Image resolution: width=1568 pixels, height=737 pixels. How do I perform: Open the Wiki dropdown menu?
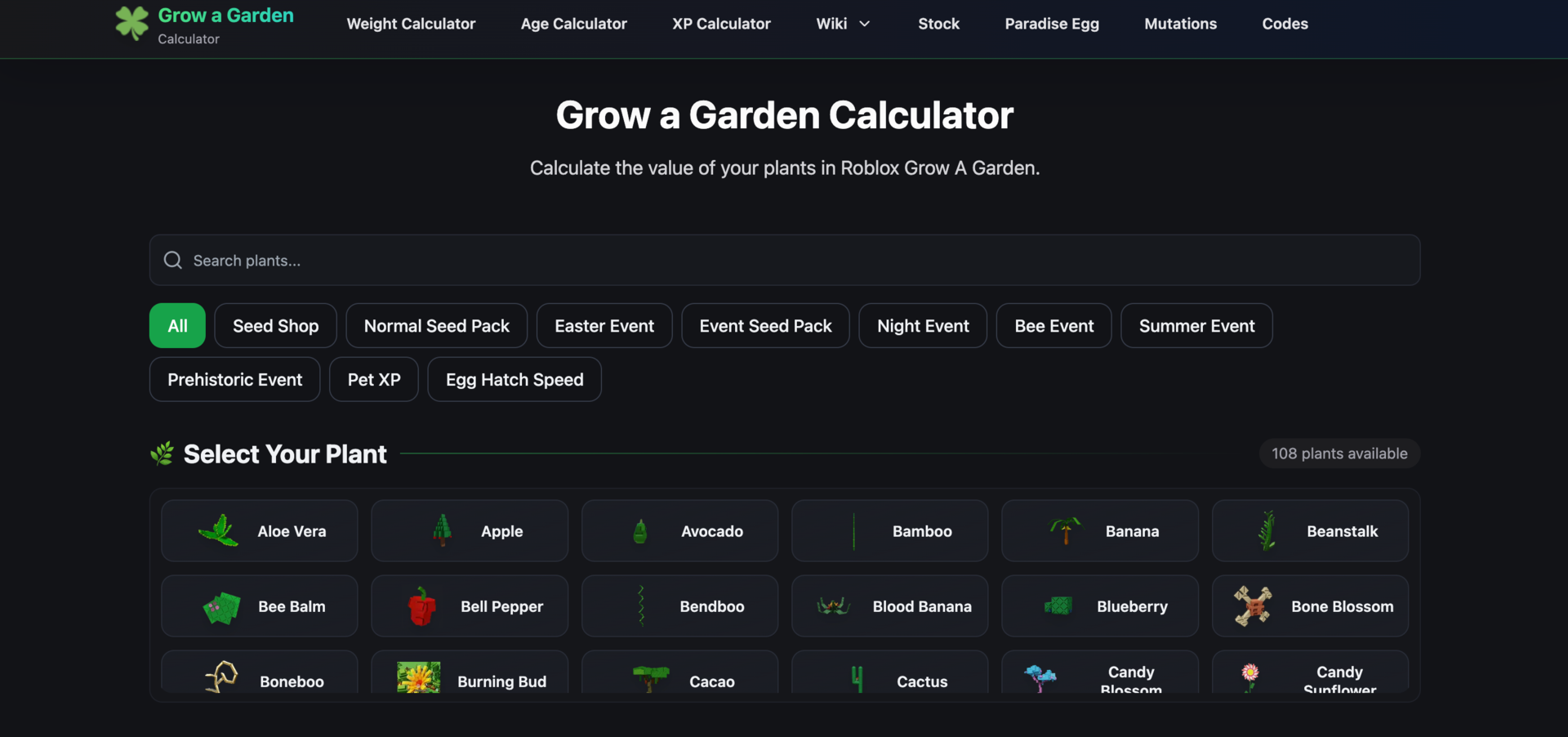[843, 24]
